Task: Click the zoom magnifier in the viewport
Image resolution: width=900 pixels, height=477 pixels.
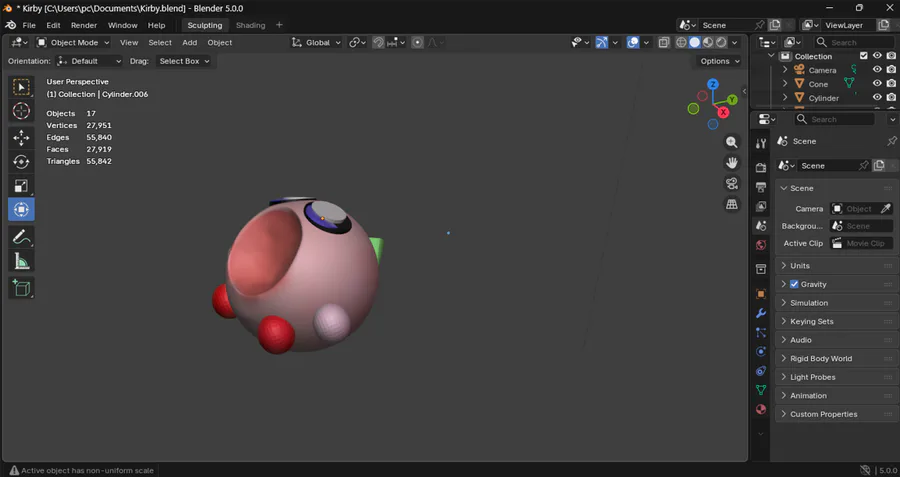Action: 732,143
